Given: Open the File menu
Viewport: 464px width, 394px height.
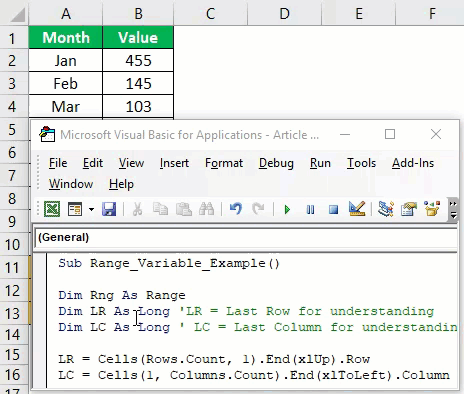Looking at the screenshot, I should (x=58, y=163).
